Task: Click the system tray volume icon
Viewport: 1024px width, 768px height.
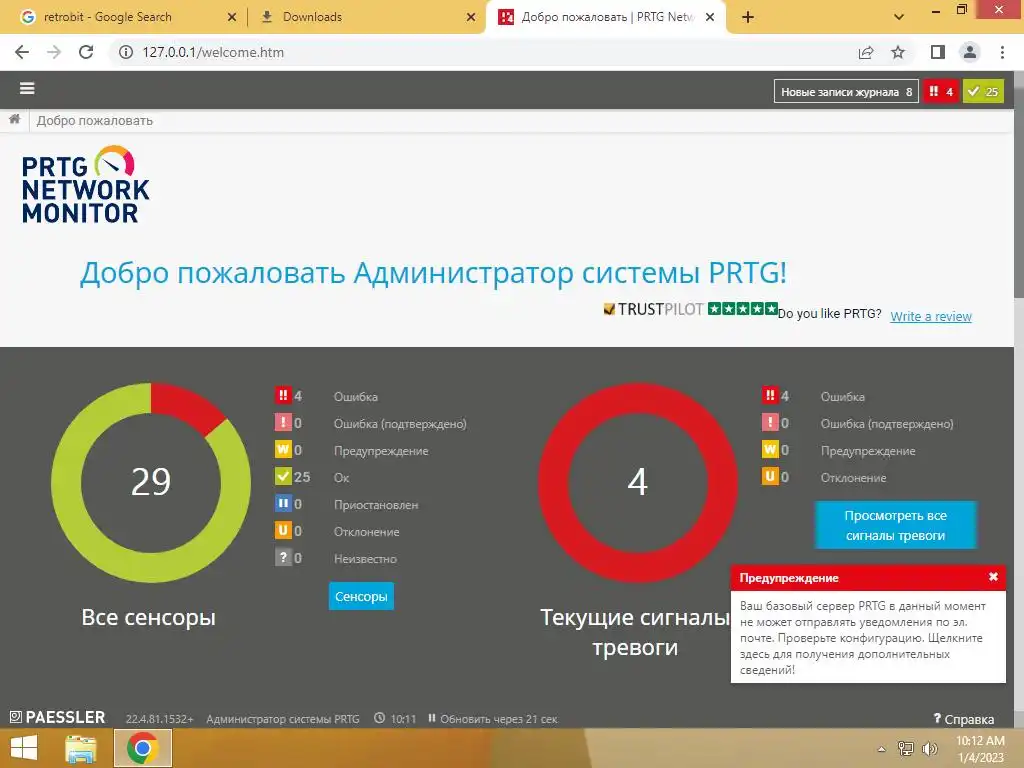Action: click(929, 748)
